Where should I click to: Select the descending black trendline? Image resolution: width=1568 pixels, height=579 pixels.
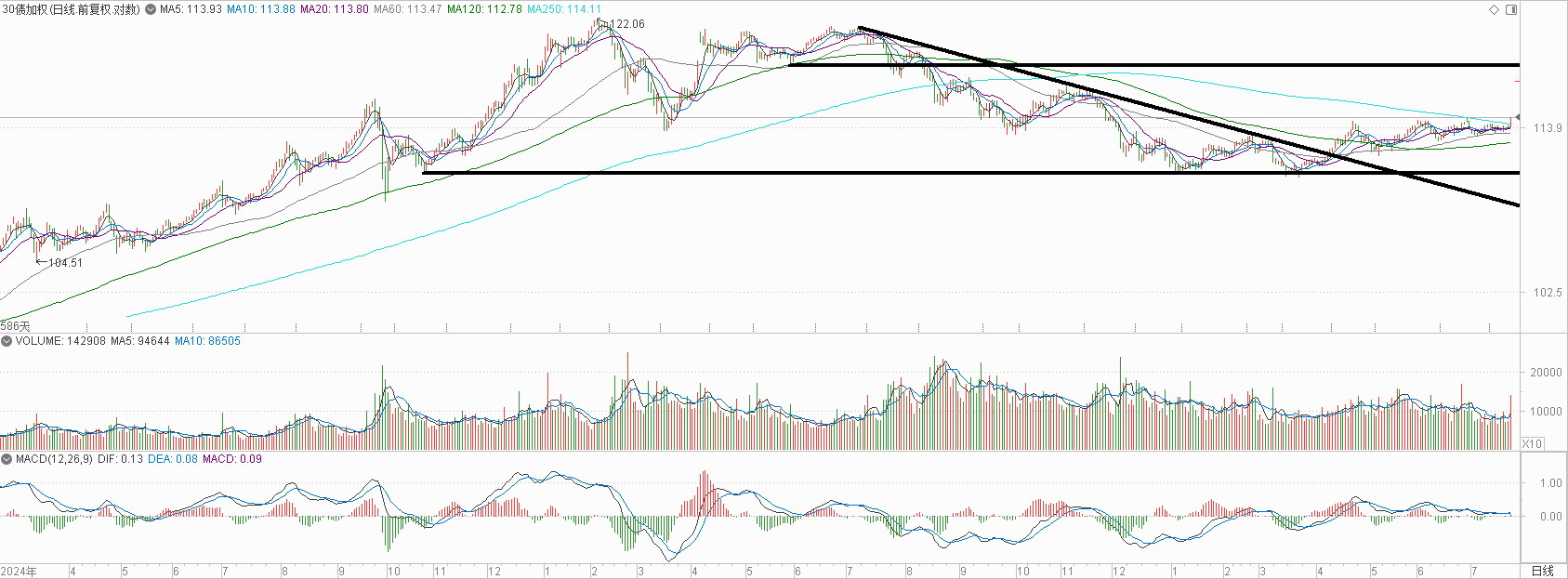coord(1188,116)
